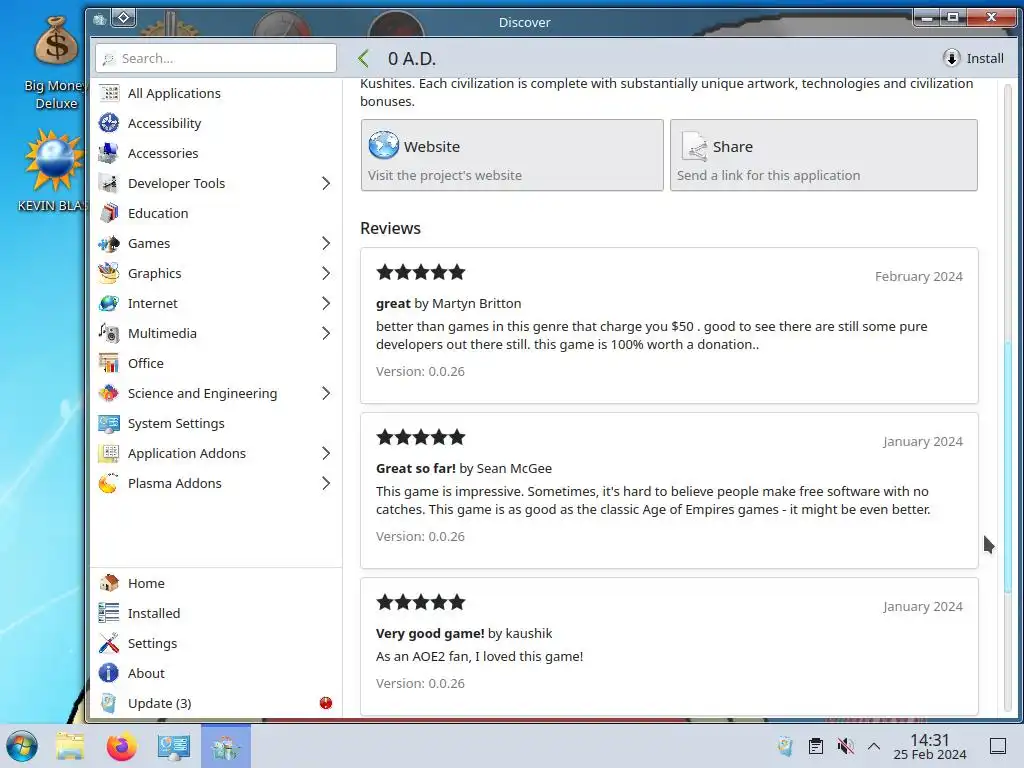This screenshot has height=768, width=1024.
Task: Go back with the green arrow
Action: (x=364, y=59)
